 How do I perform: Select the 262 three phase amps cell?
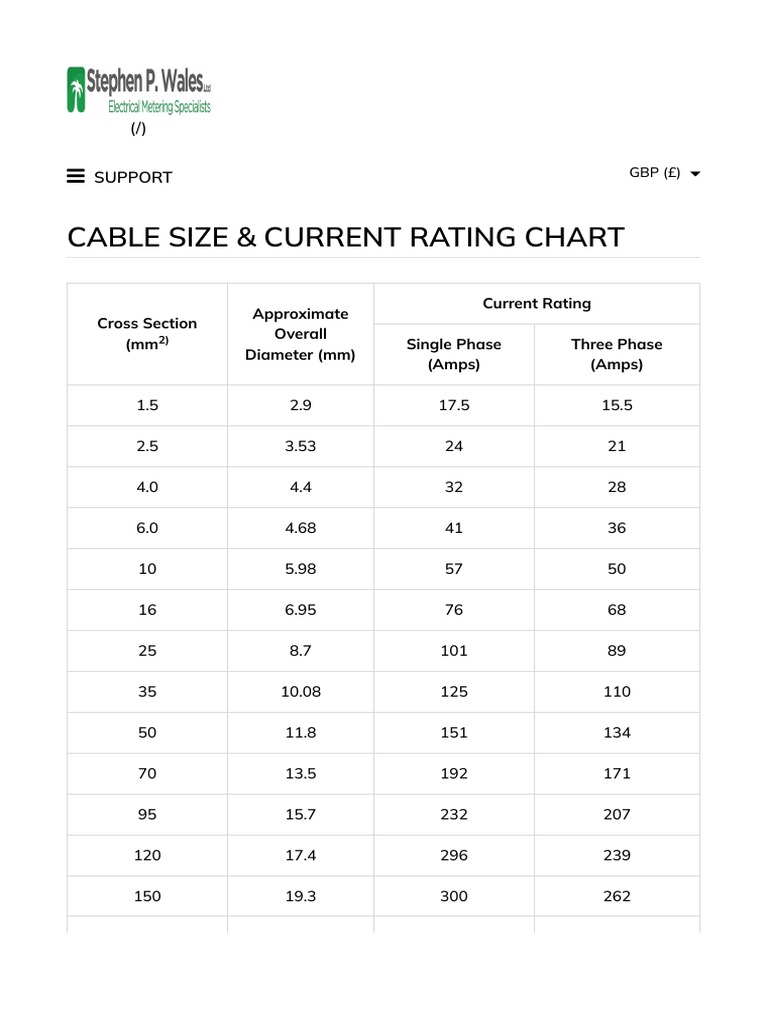click(x=616, y=896)
